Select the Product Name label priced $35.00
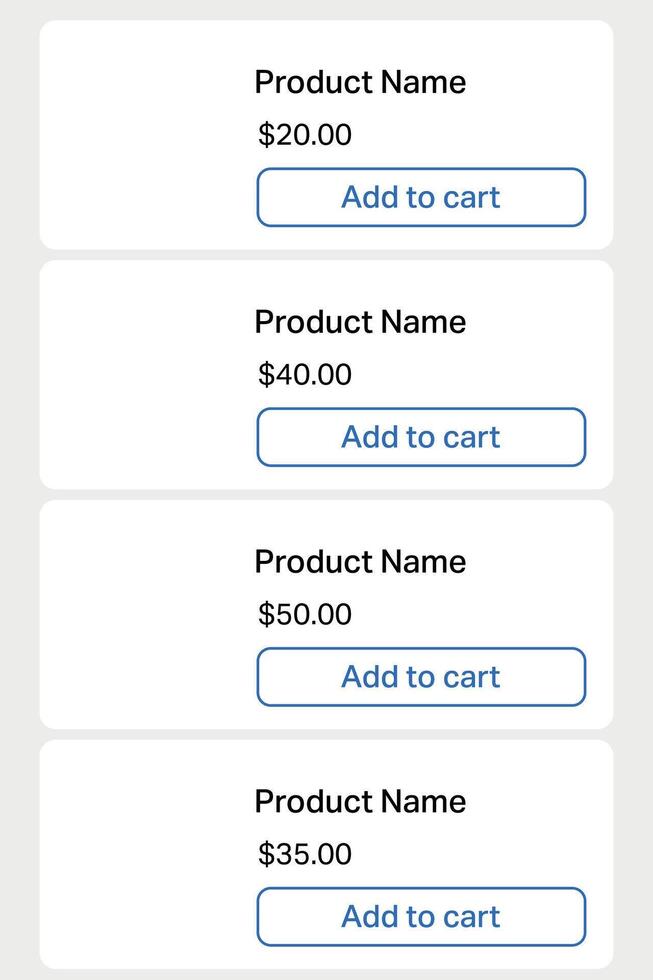This screenshot has width=653, height=980. click(361, 802)
